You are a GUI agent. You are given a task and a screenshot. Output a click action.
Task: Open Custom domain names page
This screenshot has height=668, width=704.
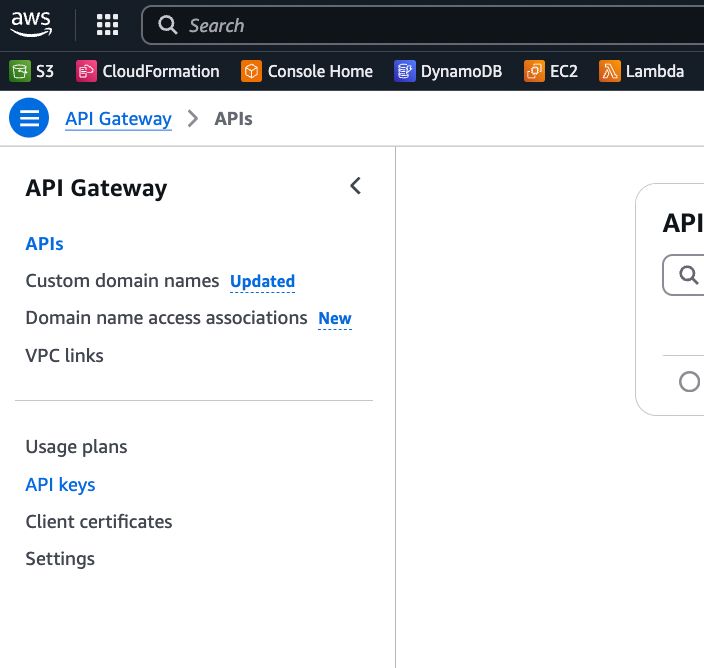click(x=122, y=281)
